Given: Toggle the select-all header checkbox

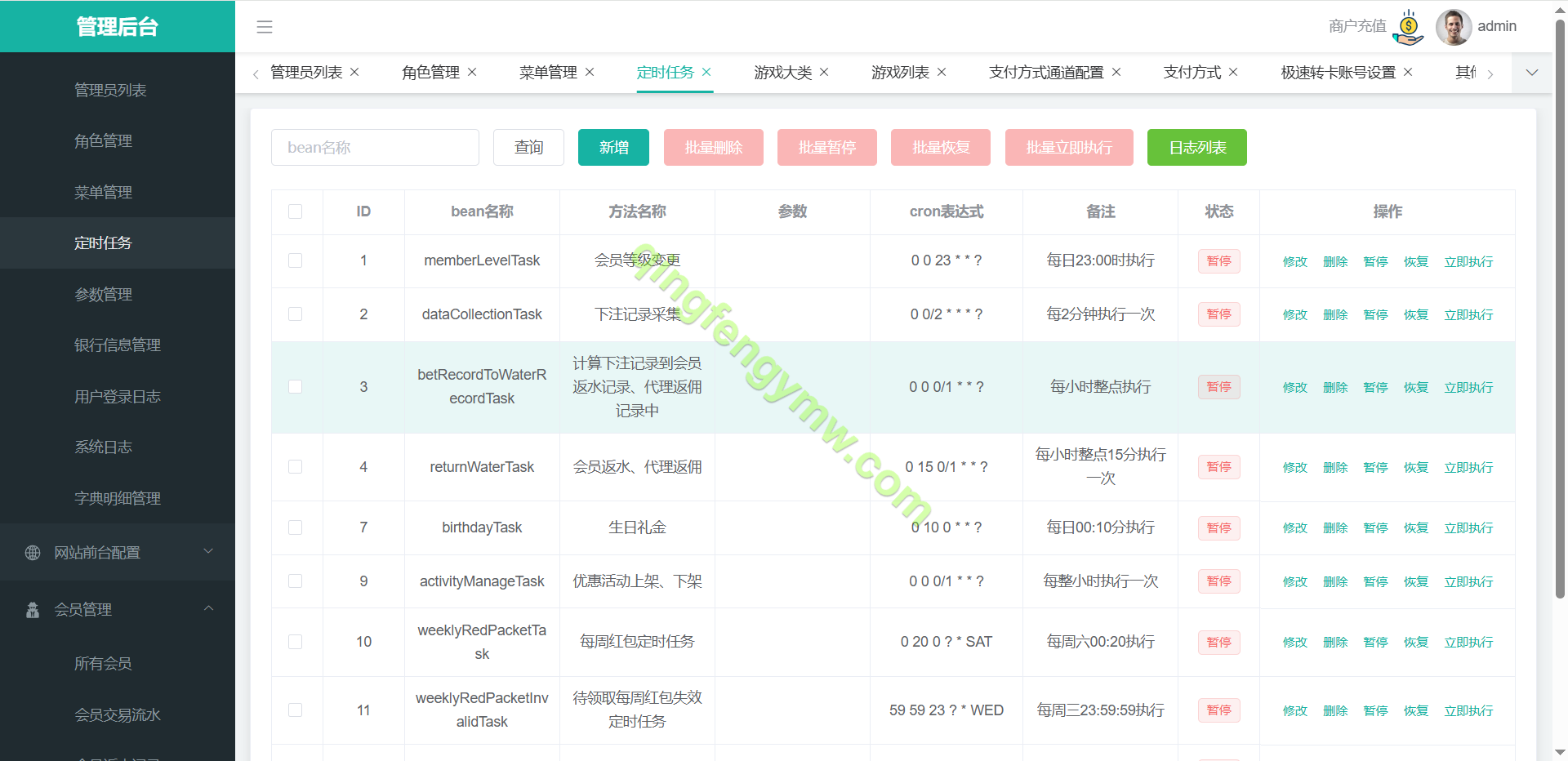Looking at the screenshot, I should (296, 211).
